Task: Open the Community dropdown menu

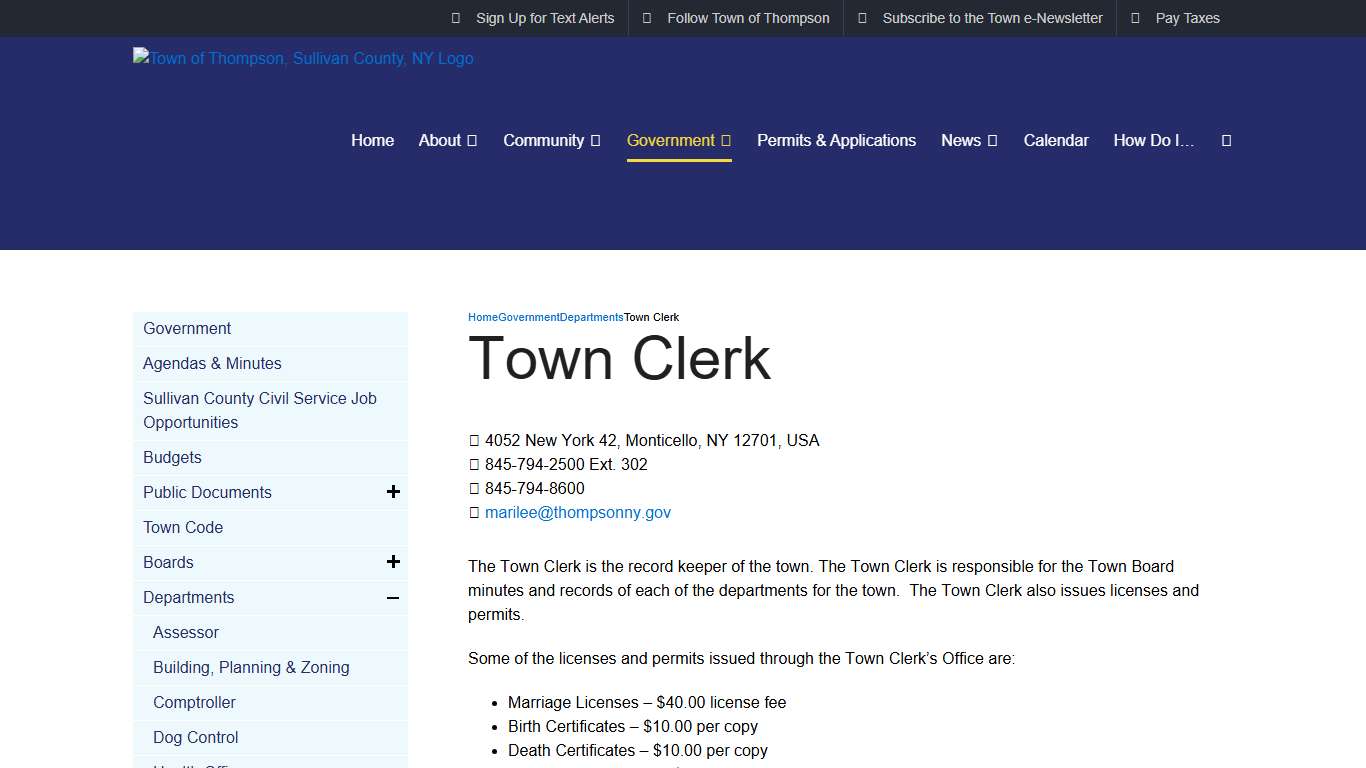Action: [544, 140]
